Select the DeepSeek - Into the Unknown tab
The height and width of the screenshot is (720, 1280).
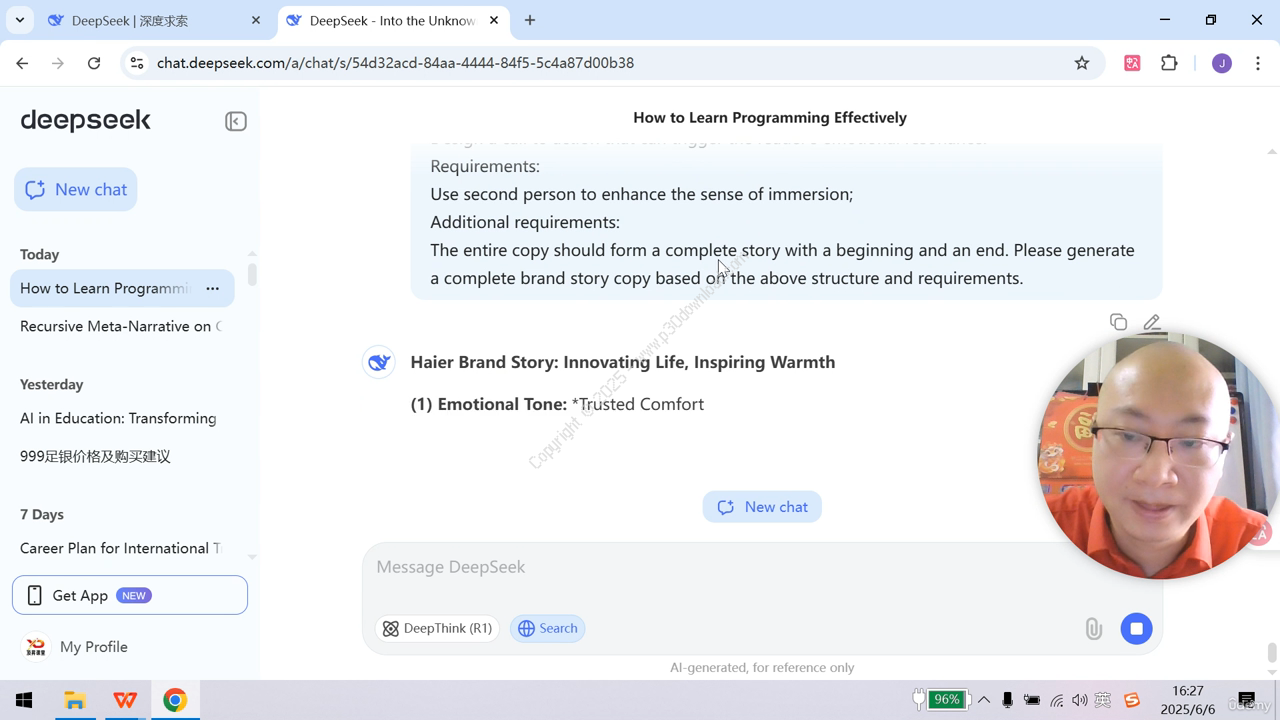(393, 20)
